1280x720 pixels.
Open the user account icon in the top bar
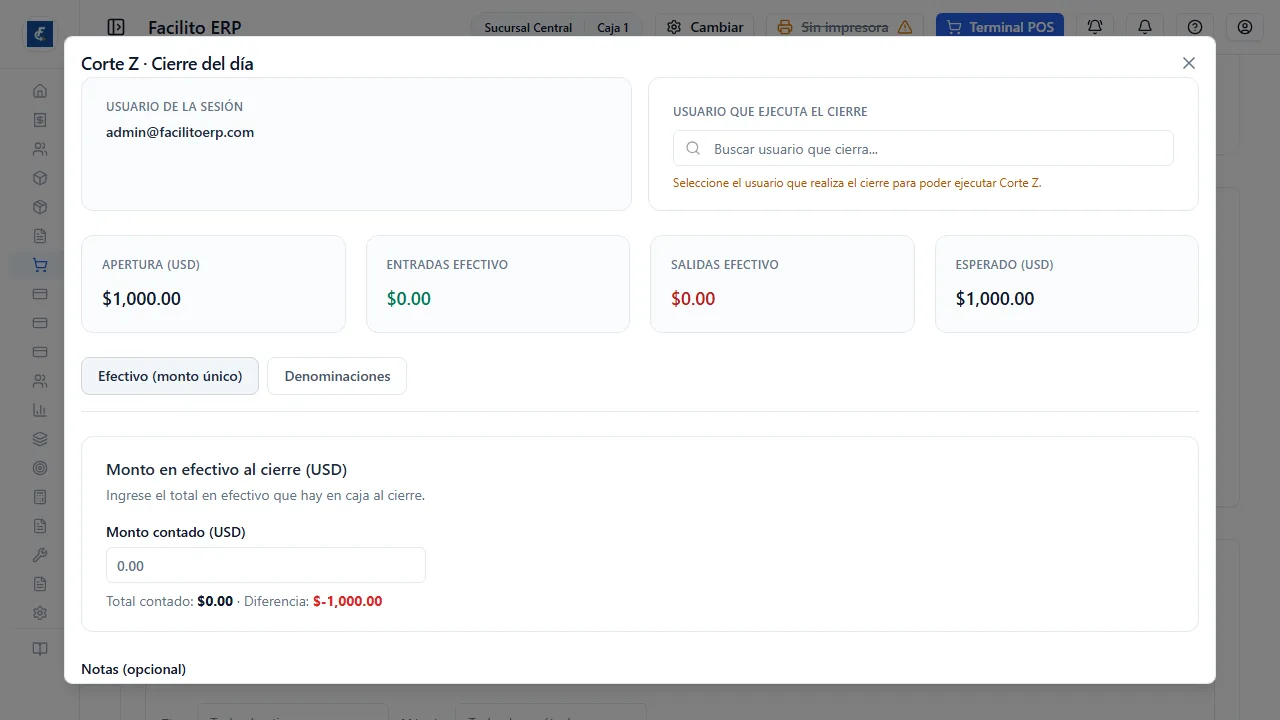click(1245, 27)
